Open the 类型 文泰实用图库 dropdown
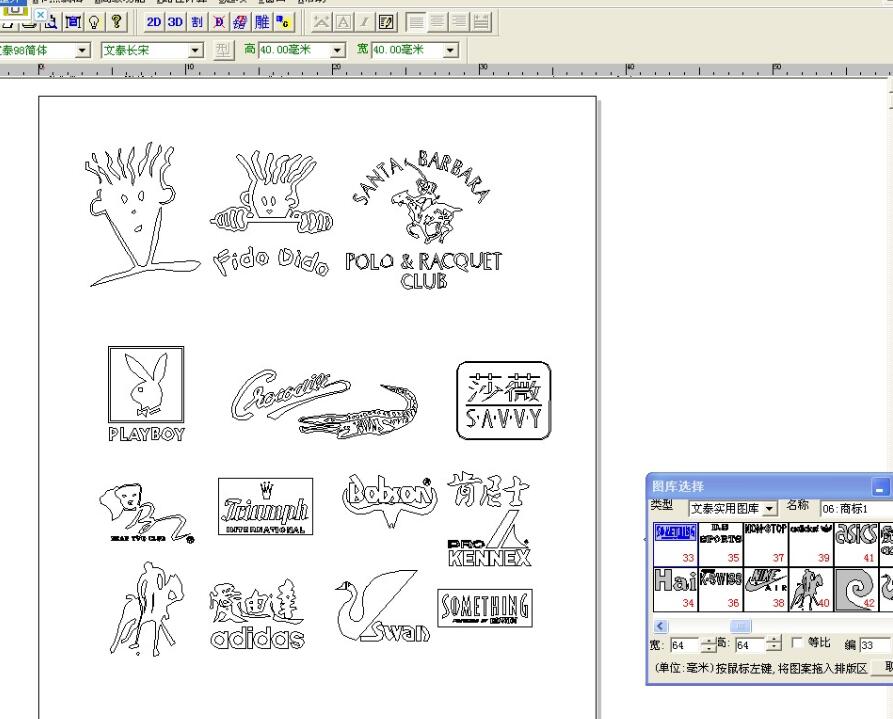 coord(770,508)
